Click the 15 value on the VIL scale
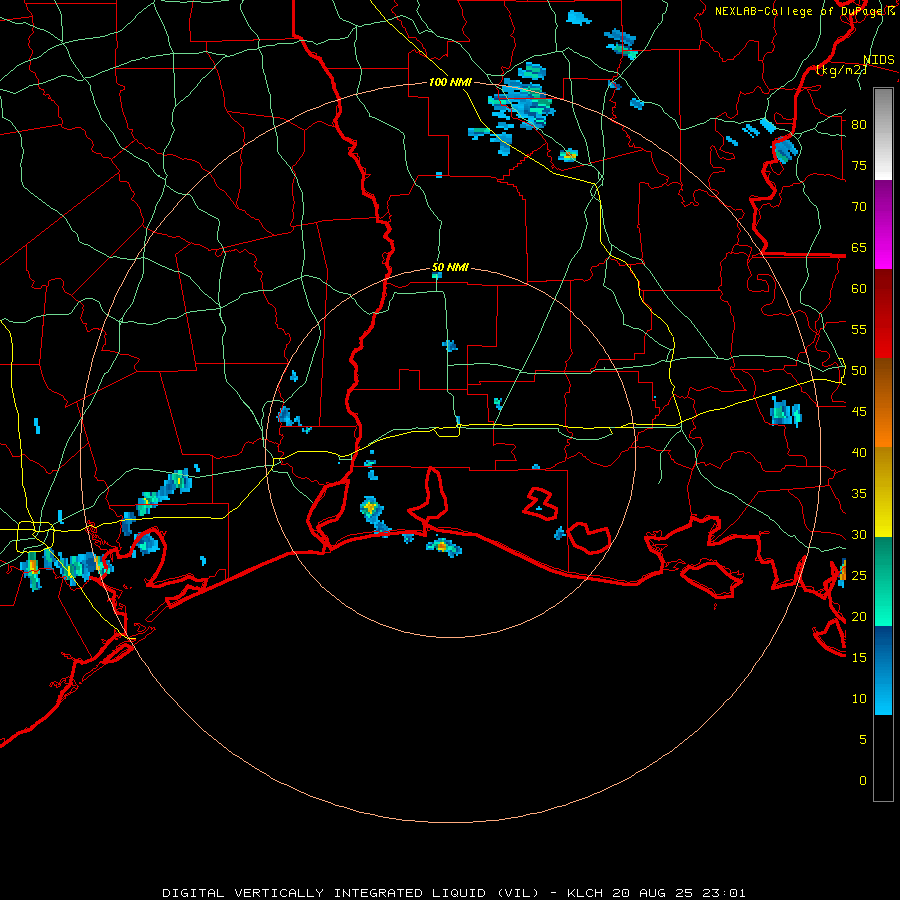 (859, 658)
